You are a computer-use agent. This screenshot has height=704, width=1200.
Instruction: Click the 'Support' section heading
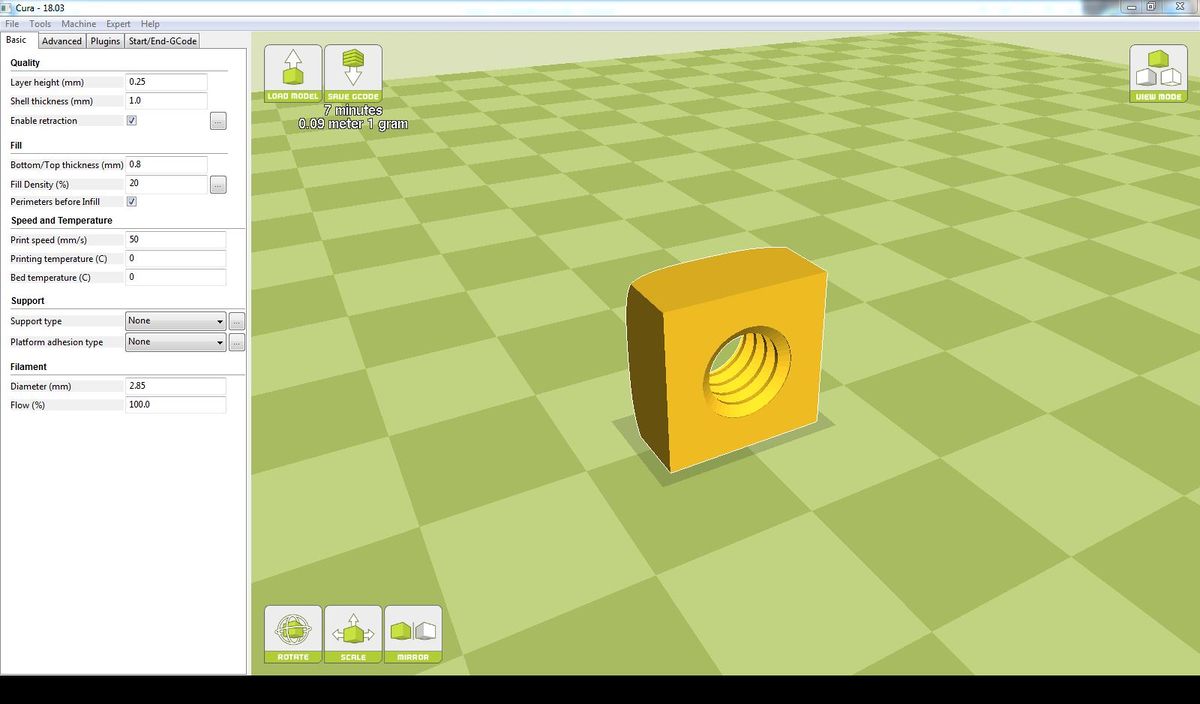coord(28,301)
